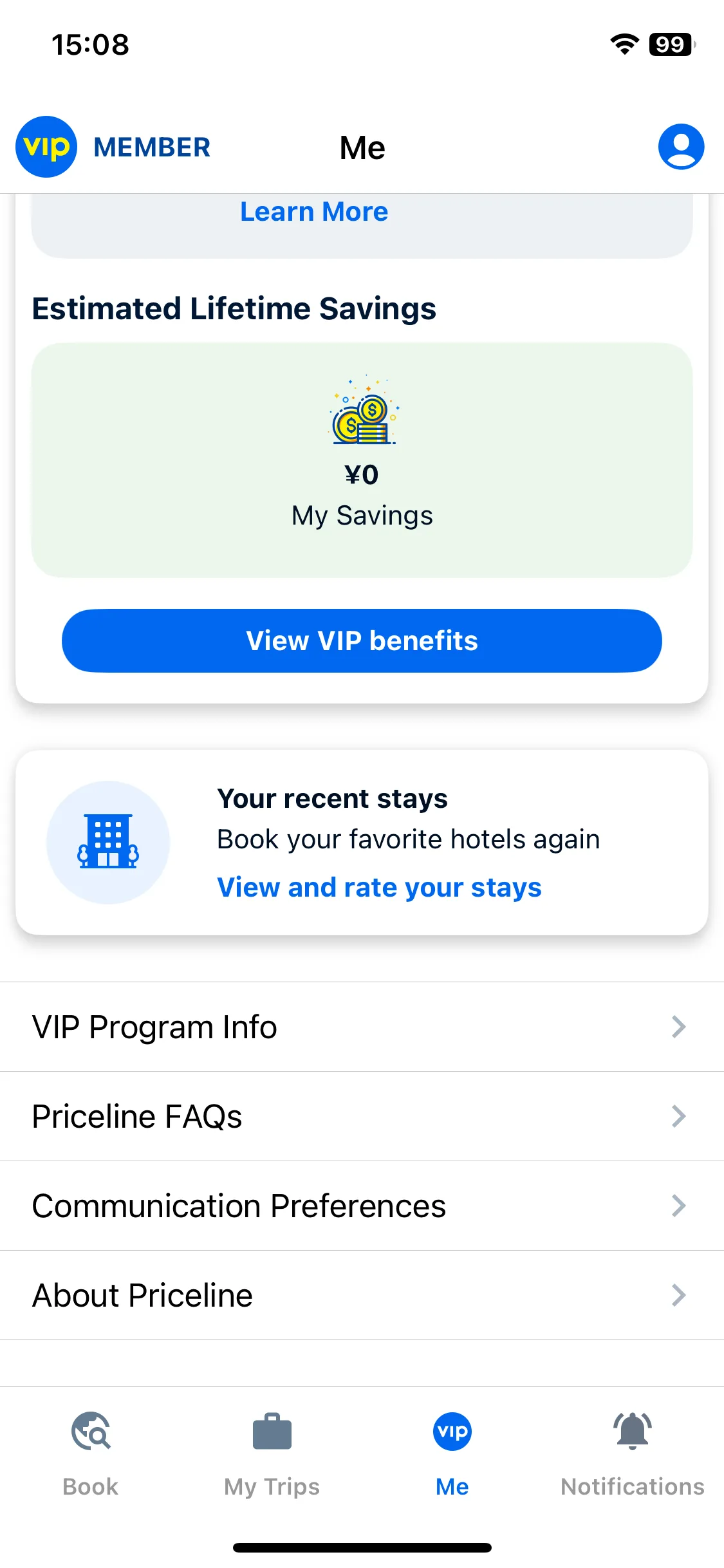Switch to the Book tab label
This screenshot has width=724, height=1568.
pos(91,1487)
